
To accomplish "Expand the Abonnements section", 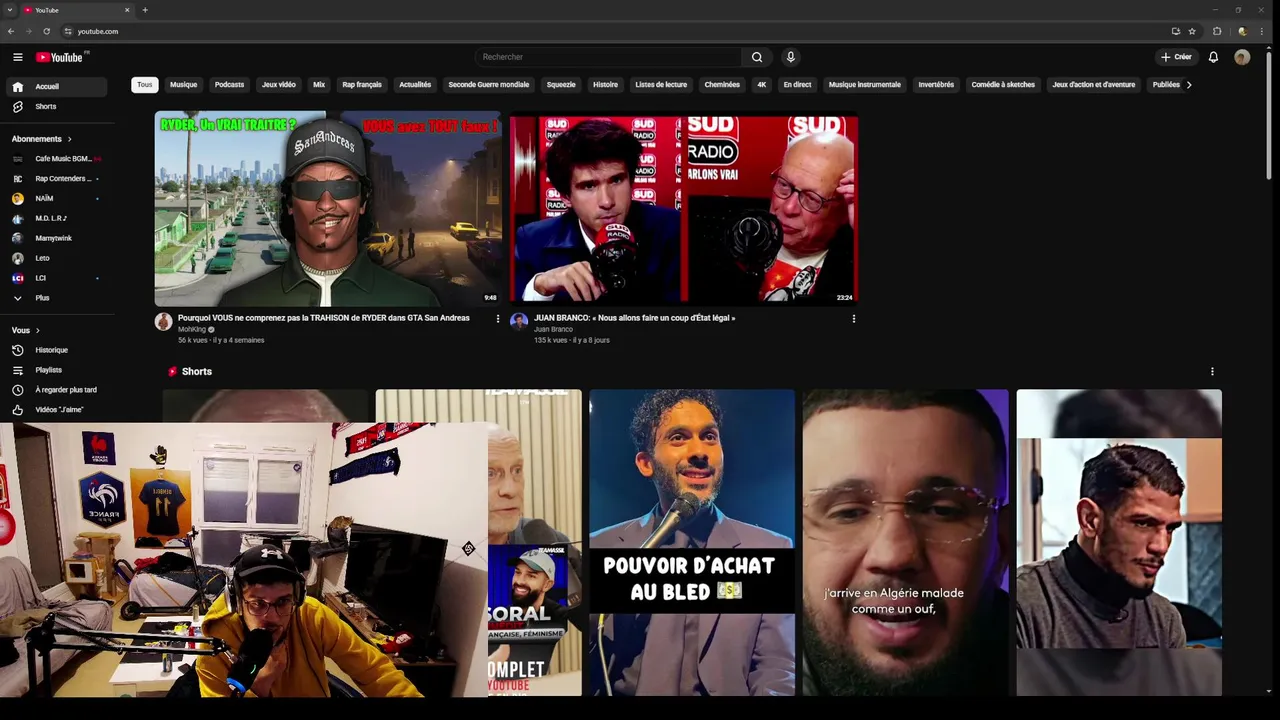I will [x=41, y=139].
